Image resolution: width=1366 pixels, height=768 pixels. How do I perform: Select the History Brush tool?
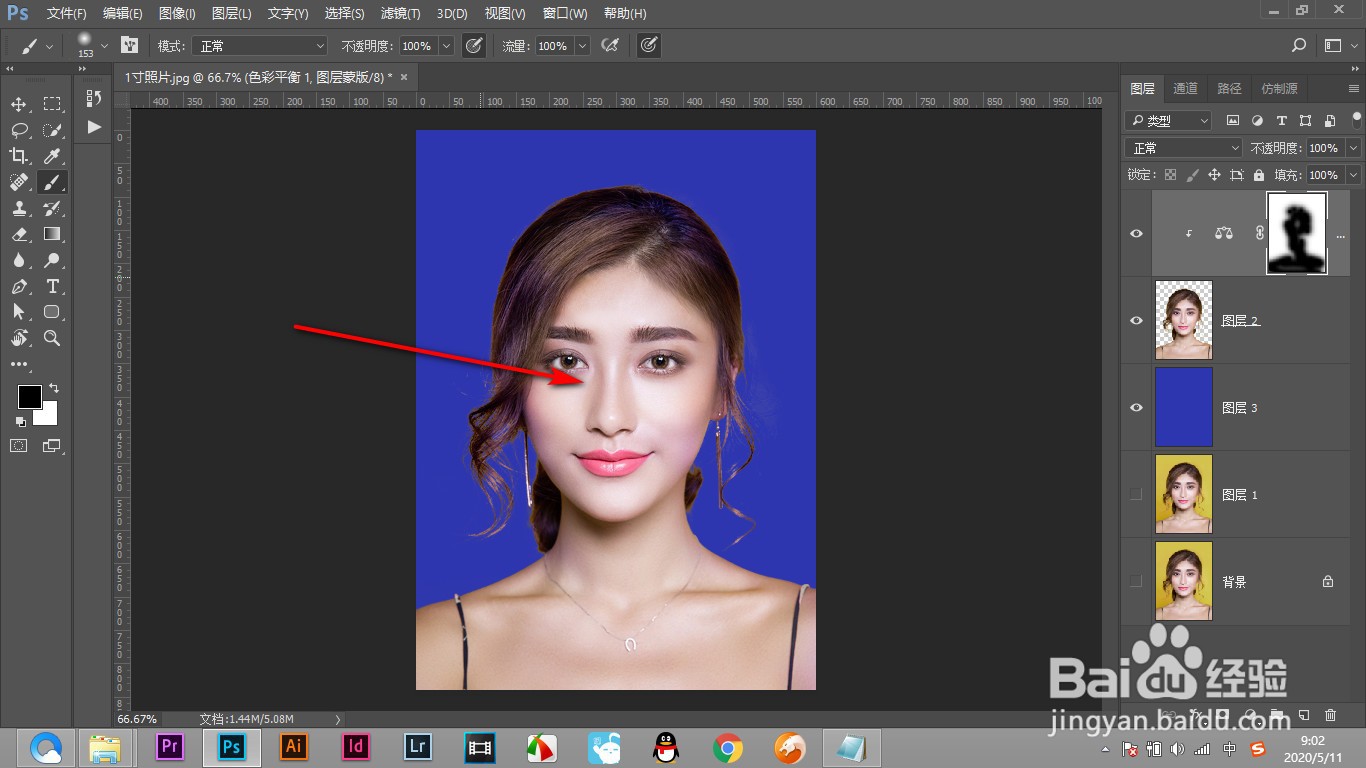click(x=52, y=208)
